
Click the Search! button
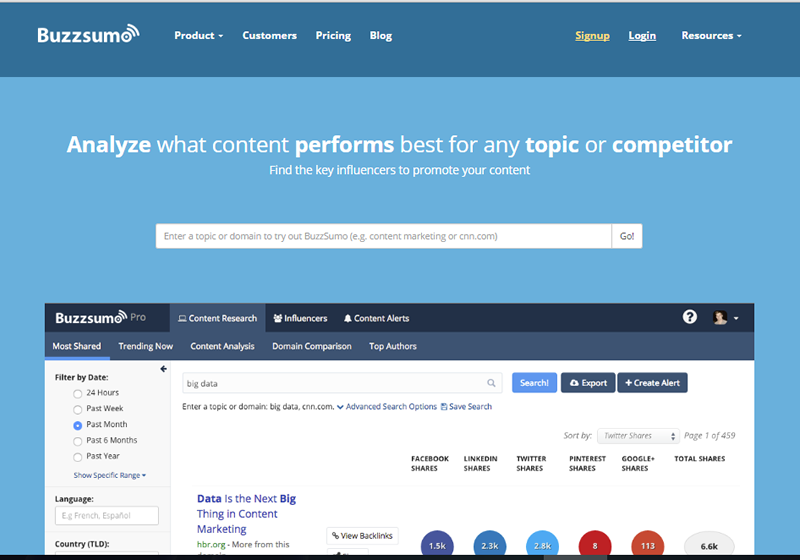point(534,383)
